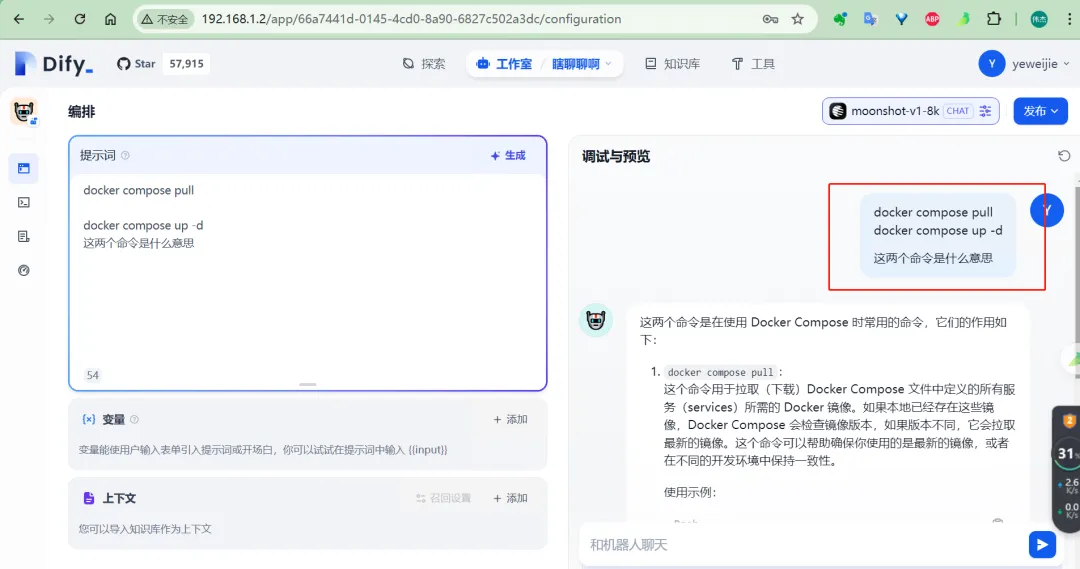Switch to the 知识库 tab
1080x569 pixels.
point(672,64)
